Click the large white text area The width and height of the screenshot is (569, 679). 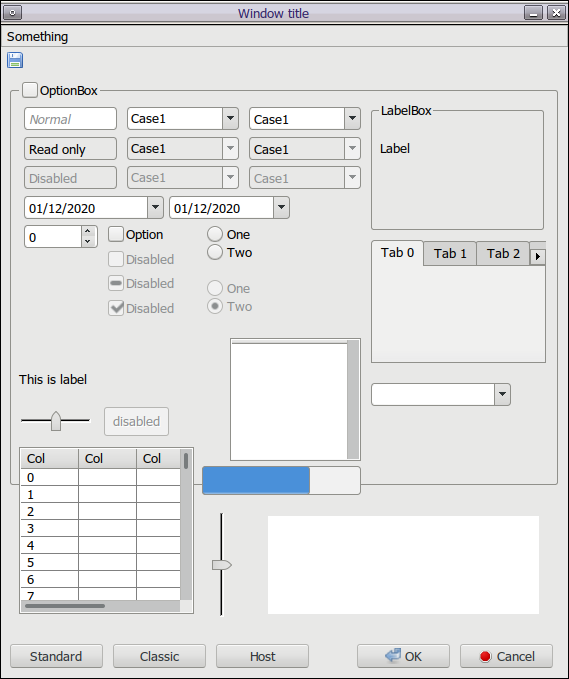403,565
